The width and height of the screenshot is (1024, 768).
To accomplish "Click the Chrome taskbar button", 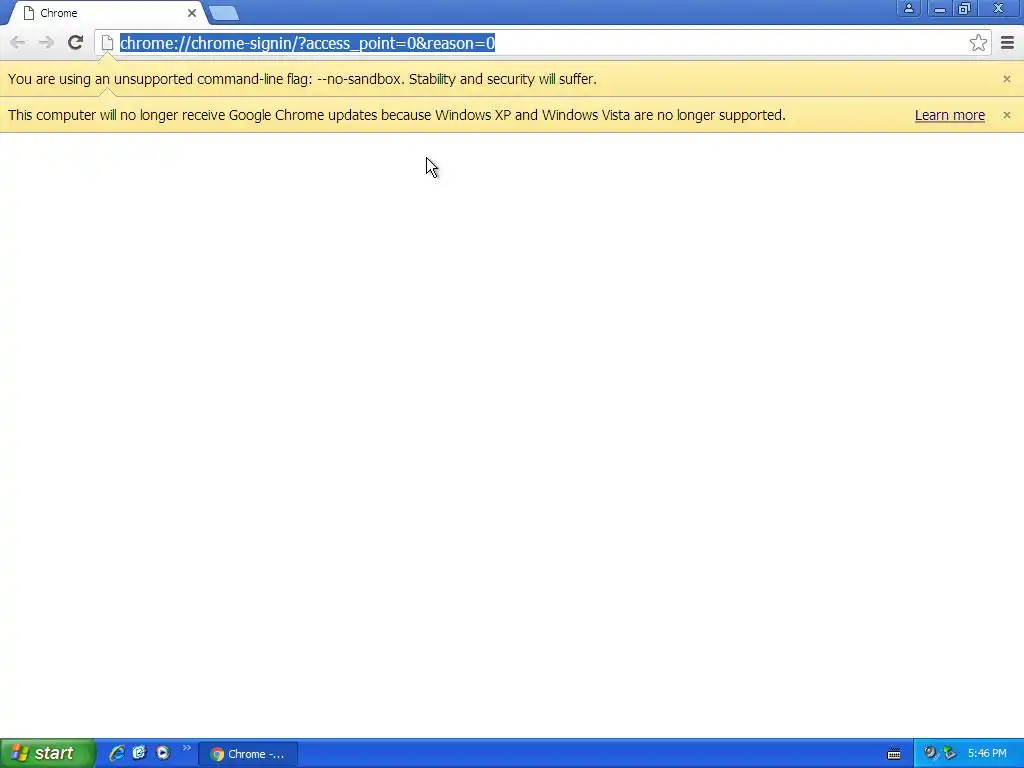I will 248,754.
